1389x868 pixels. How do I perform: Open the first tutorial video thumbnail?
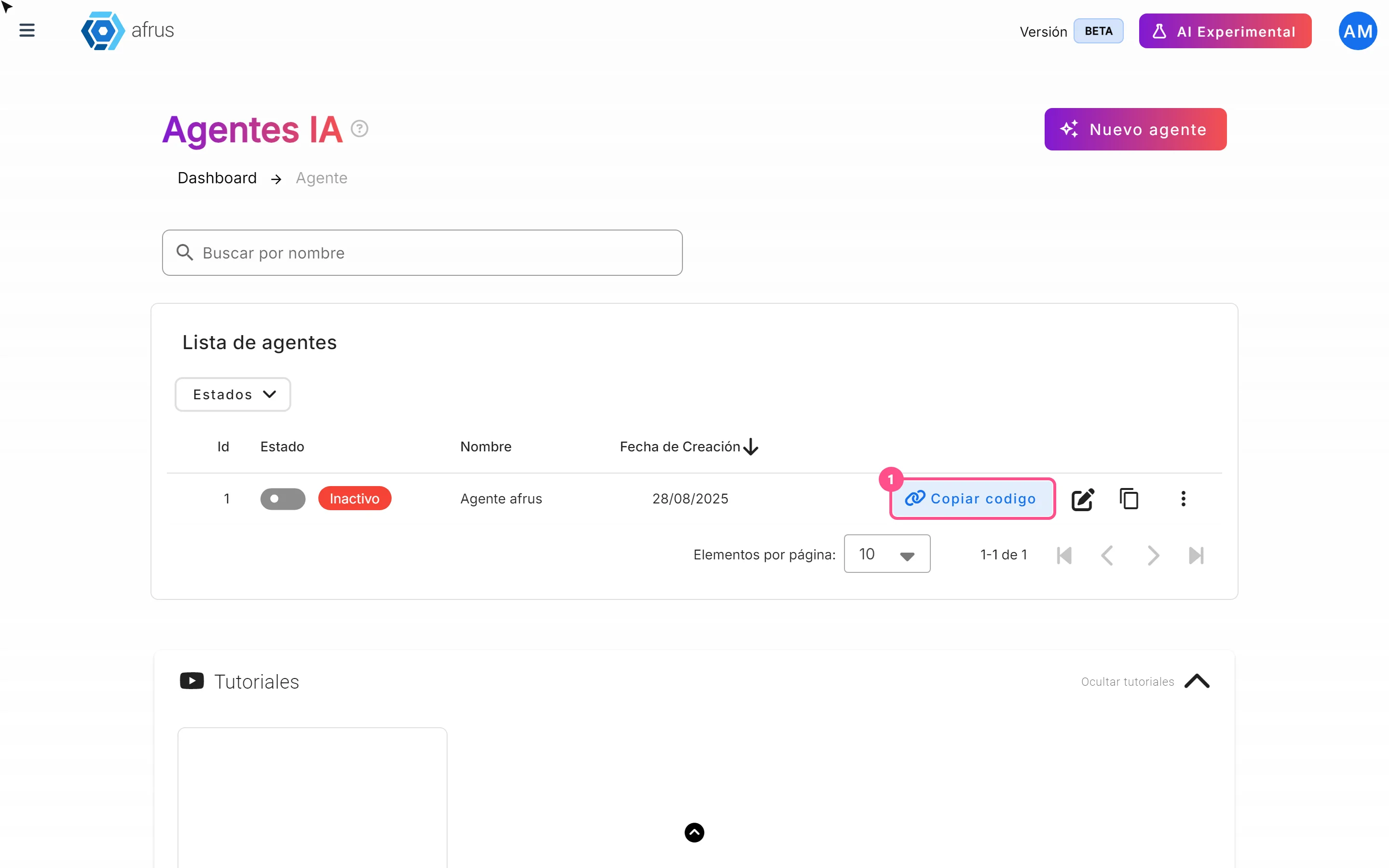(x=312, y=798)
